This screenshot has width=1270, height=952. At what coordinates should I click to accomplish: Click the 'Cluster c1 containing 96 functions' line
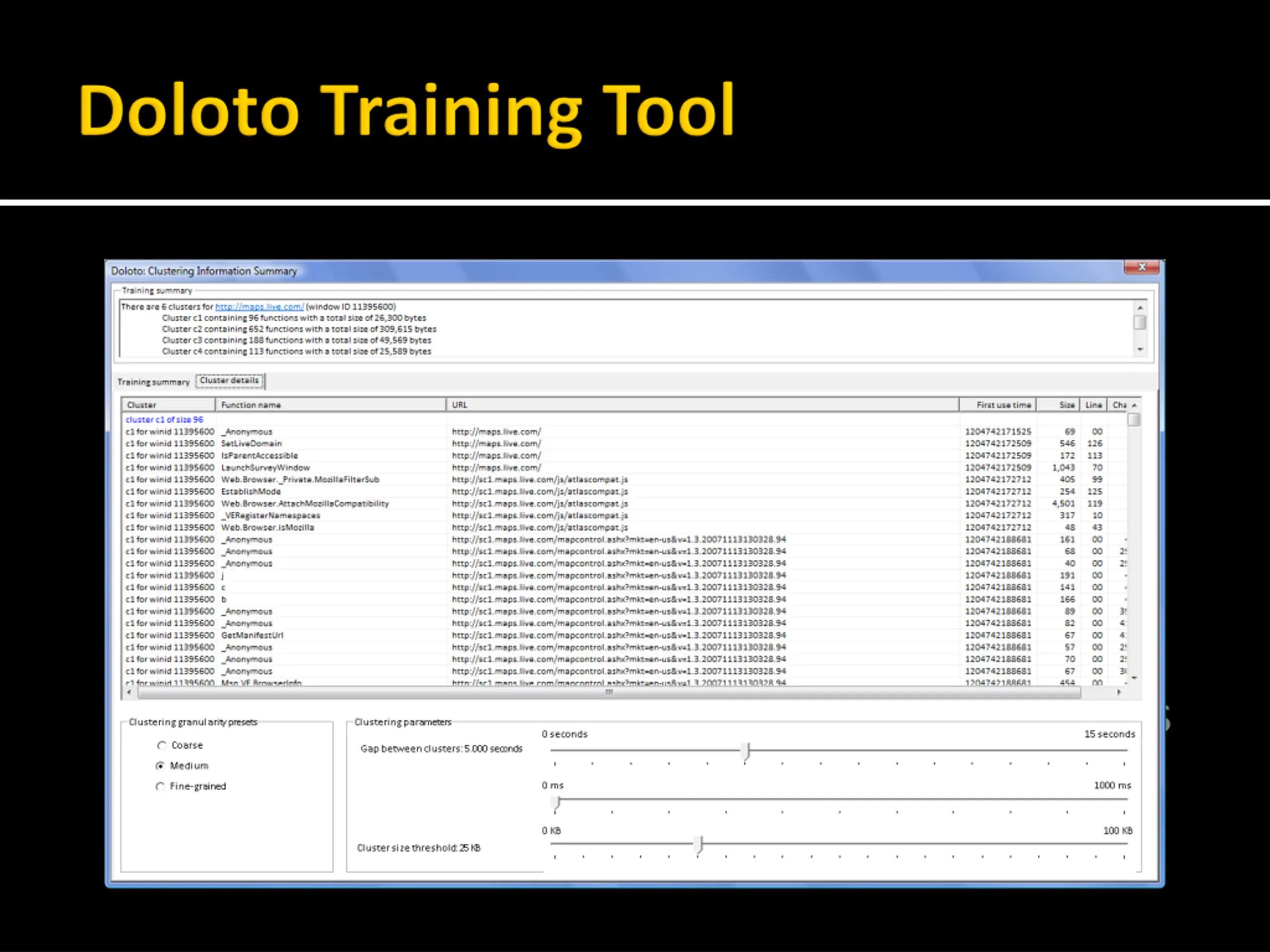pyautogui.click(x=294, y=318)
